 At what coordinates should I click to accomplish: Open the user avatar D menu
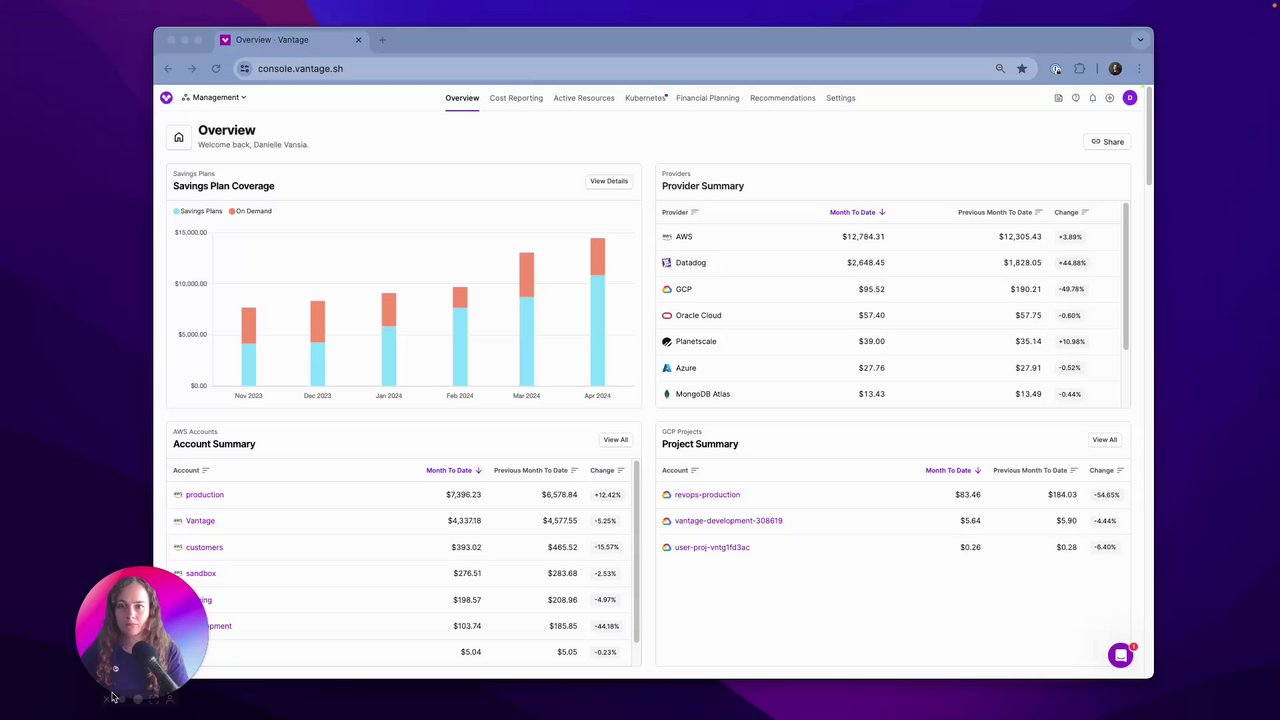pos(1129,97)
